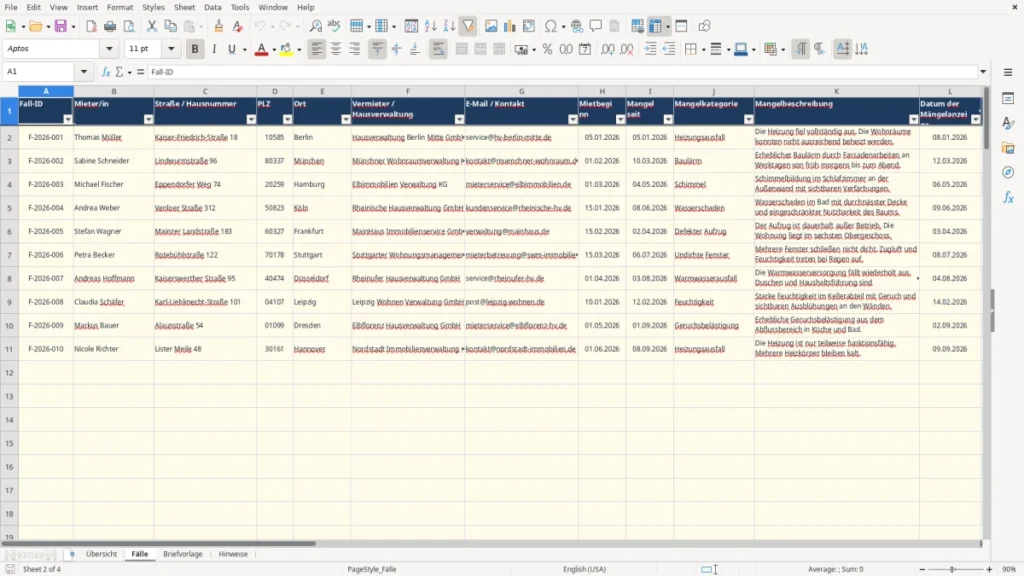1024x576 pixels.
Task: Open the Font Name dropdown arrow
Action: point(109,49)
